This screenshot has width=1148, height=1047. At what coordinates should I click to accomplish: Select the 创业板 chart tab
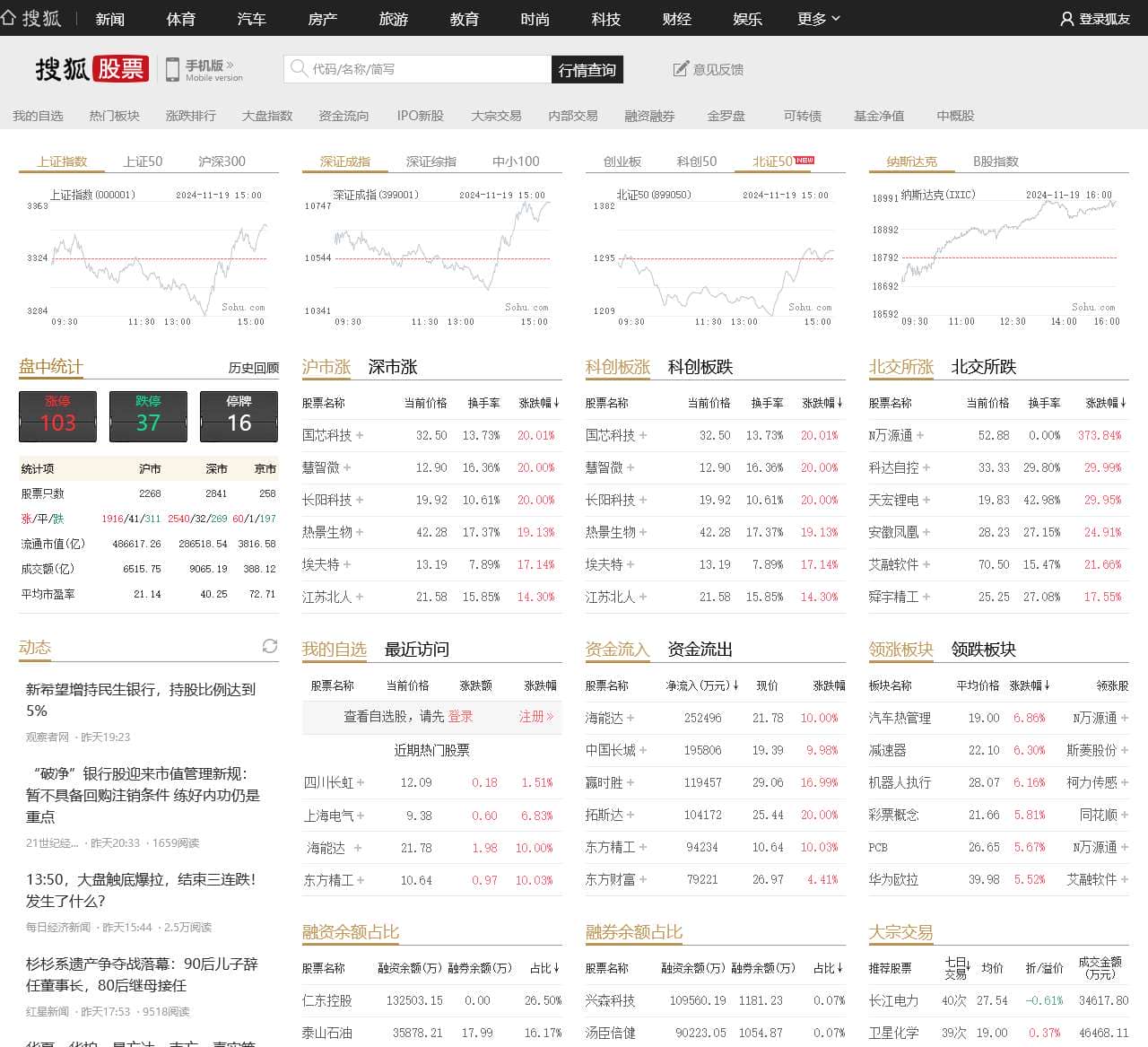click(x=622, y=161)
